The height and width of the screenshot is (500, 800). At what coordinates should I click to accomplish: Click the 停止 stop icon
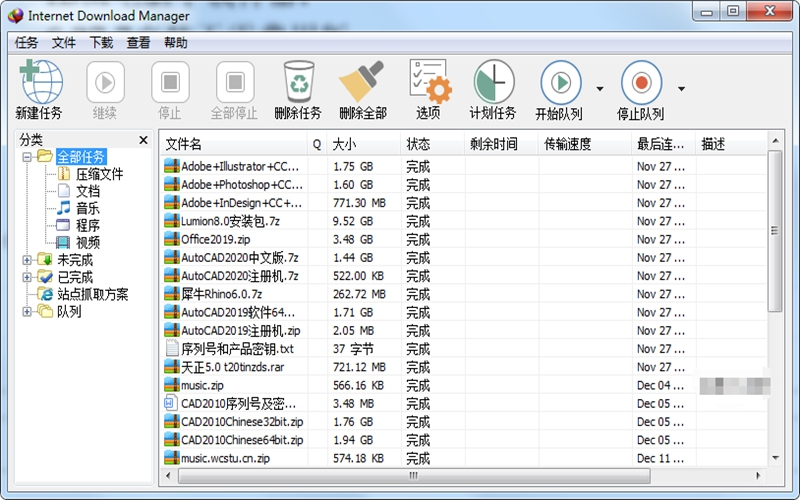[170, 82]
